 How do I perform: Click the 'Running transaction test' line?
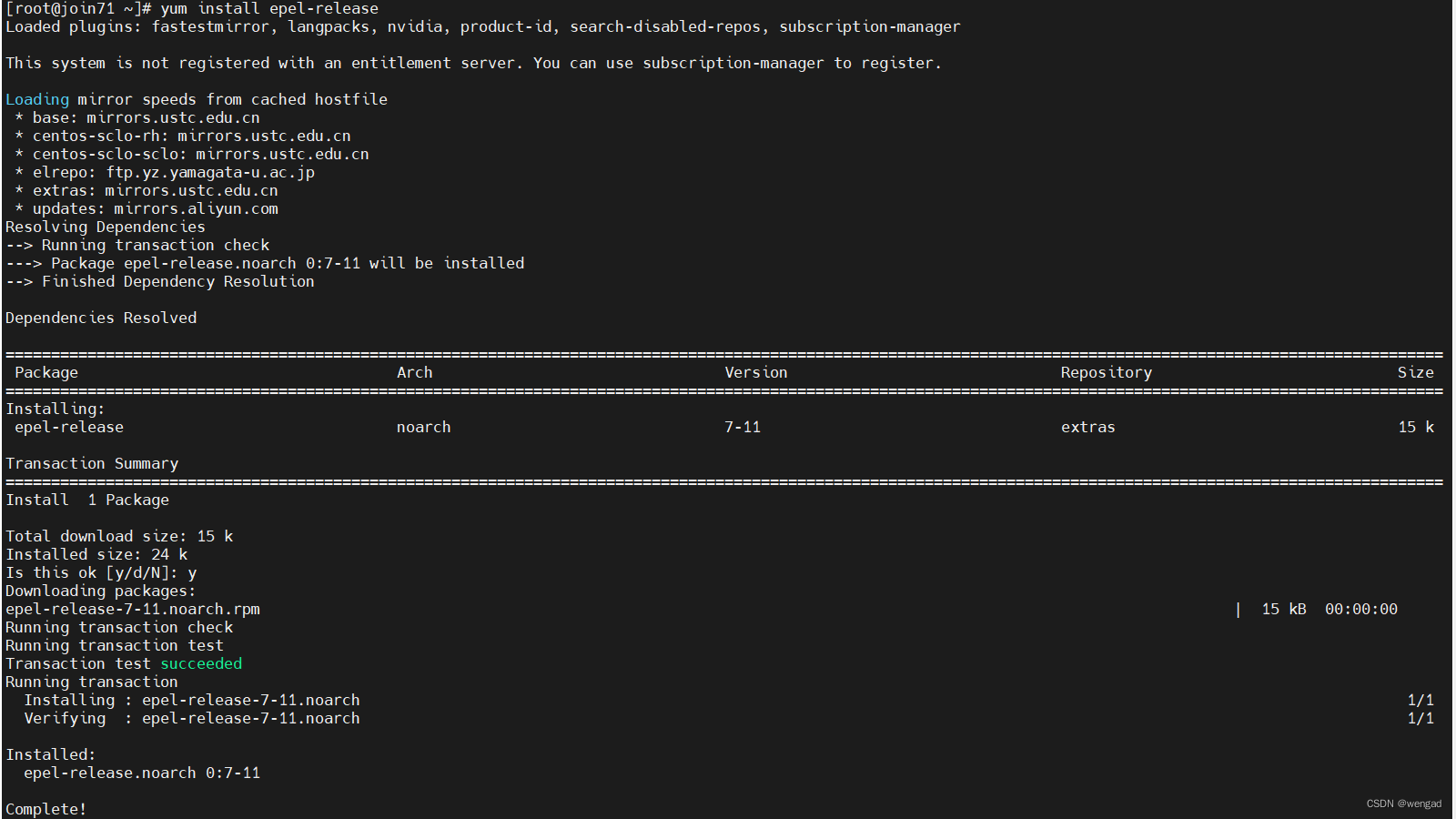click(115, 646)
